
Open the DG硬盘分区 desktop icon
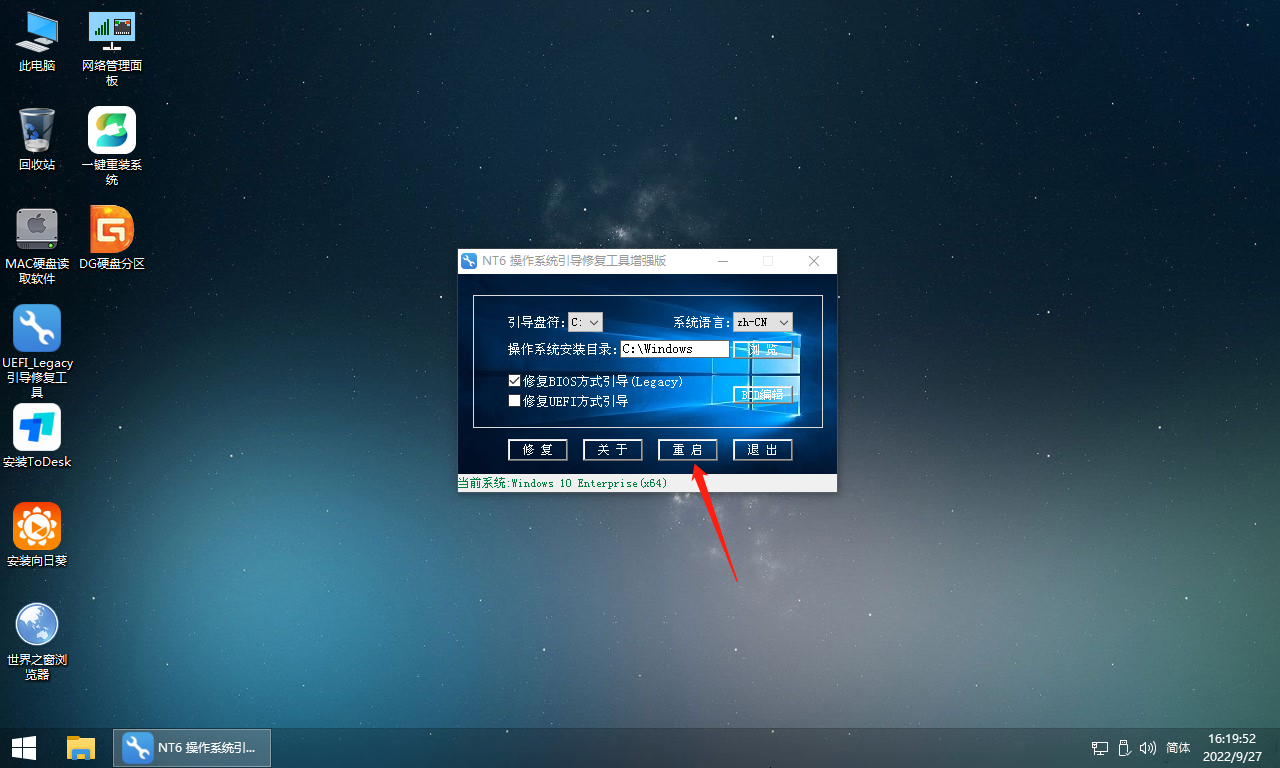pos(112,230)
